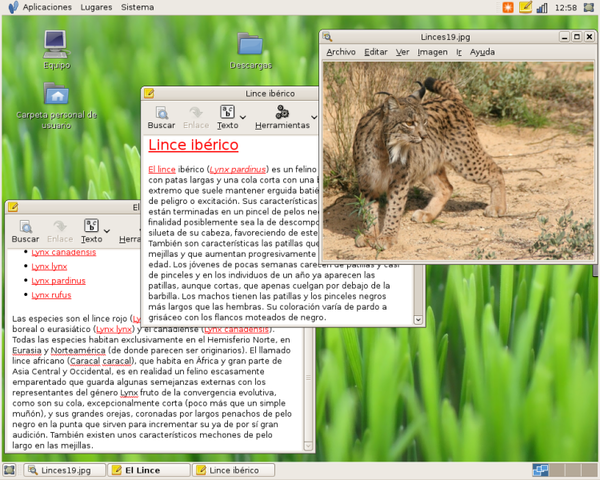This screenshot has height=480, width=600.
Task: Click Texto icon in Lince ibérico window
Action: click(x=227, y=118)
